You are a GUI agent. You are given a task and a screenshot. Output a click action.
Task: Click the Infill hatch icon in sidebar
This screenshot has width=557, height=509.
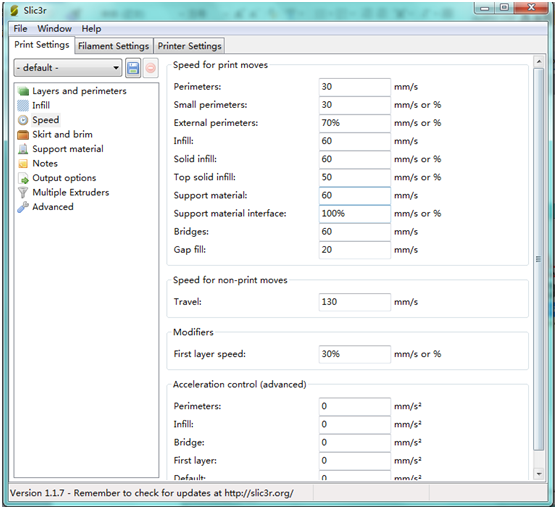pyautogui.click(x=23, y=105)
